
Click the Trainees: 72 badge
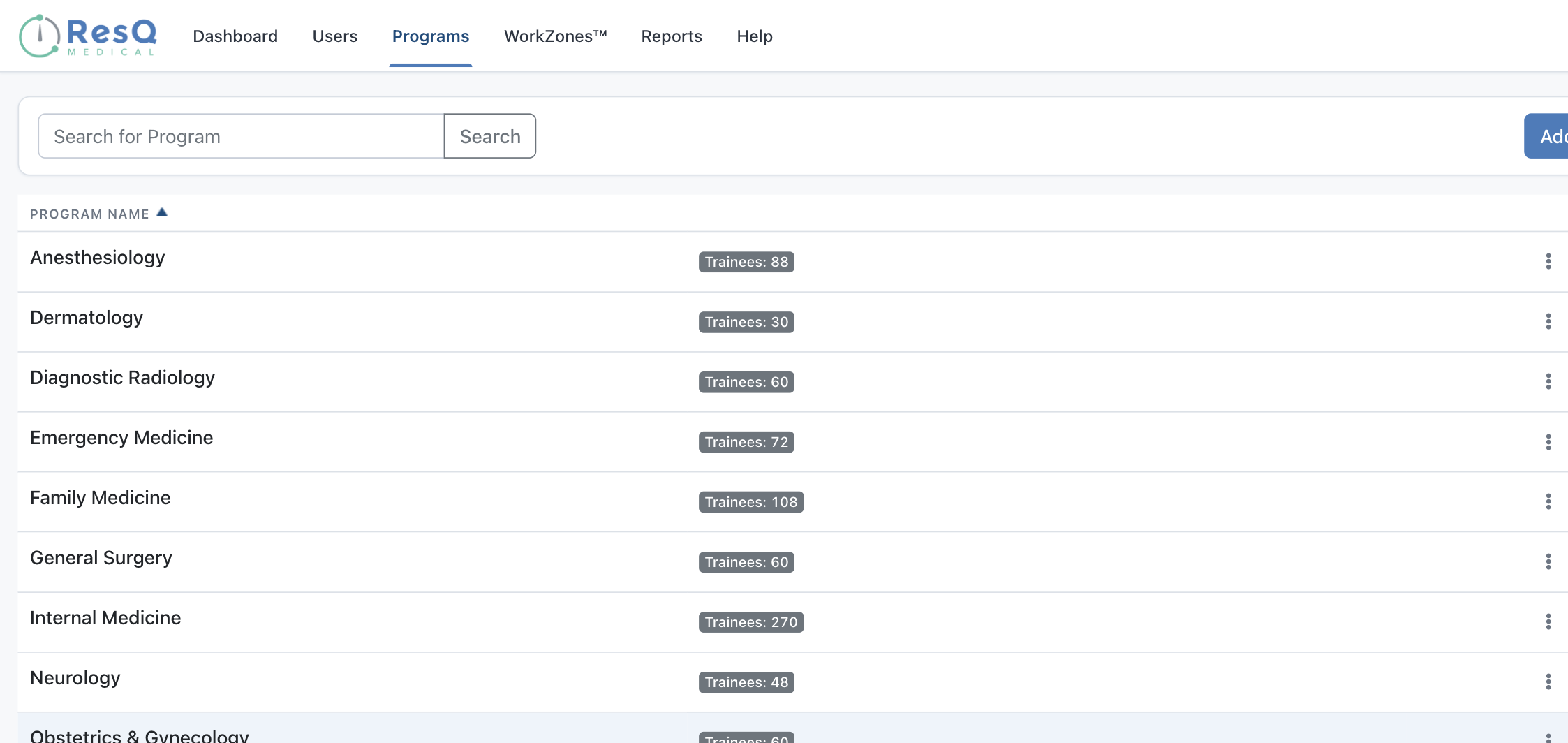coord(746,442)
